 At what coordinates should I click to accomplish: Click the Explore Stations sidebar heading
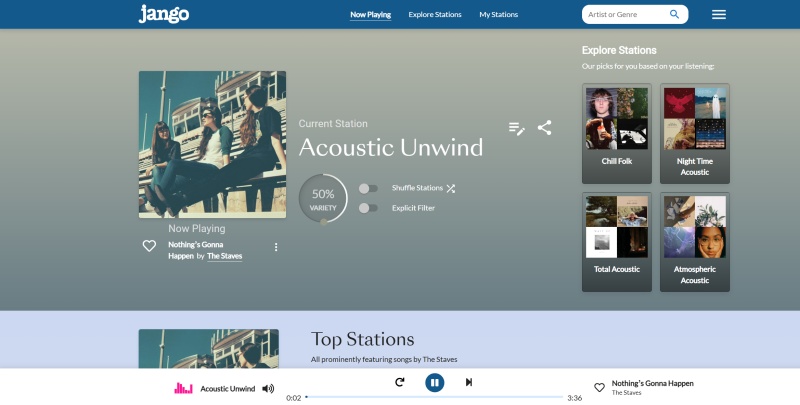[x=619, y=50]
